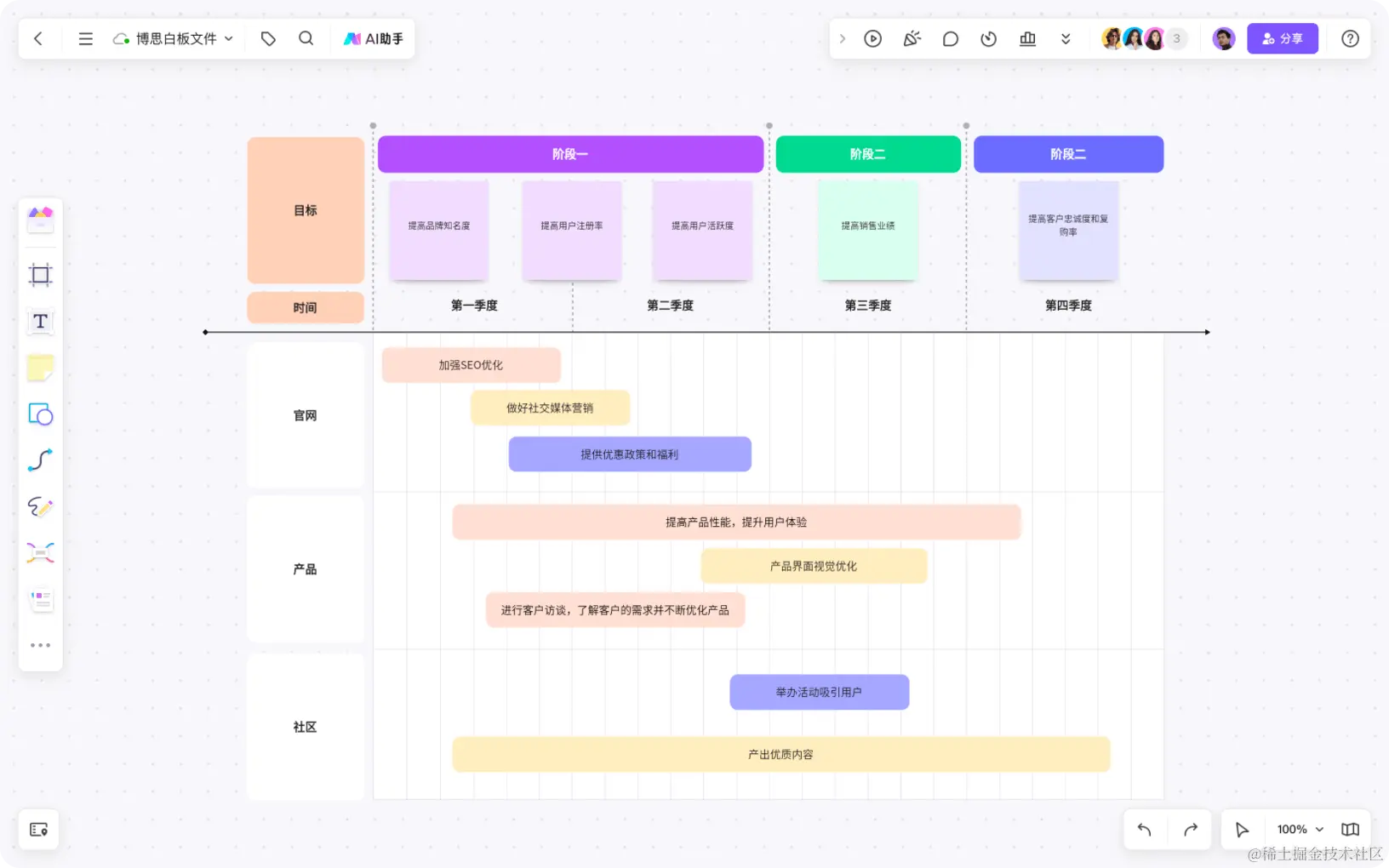Select the Mind Map tool
This screenshot has width=1389, height=868.
tap(40, 553)
